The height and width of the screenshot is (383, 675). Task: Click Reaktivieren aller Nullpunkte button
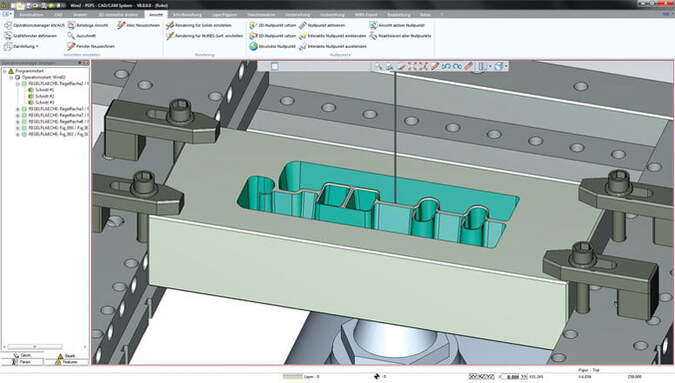coord(400,36)
